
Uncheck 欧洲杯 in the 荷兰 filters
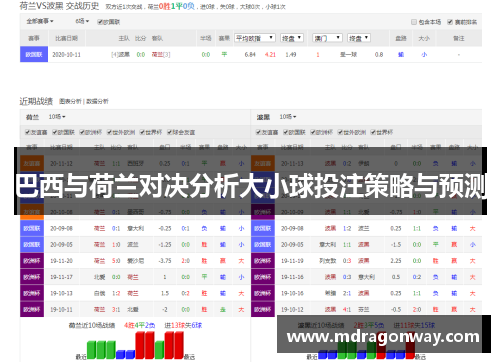pos(82,132)
